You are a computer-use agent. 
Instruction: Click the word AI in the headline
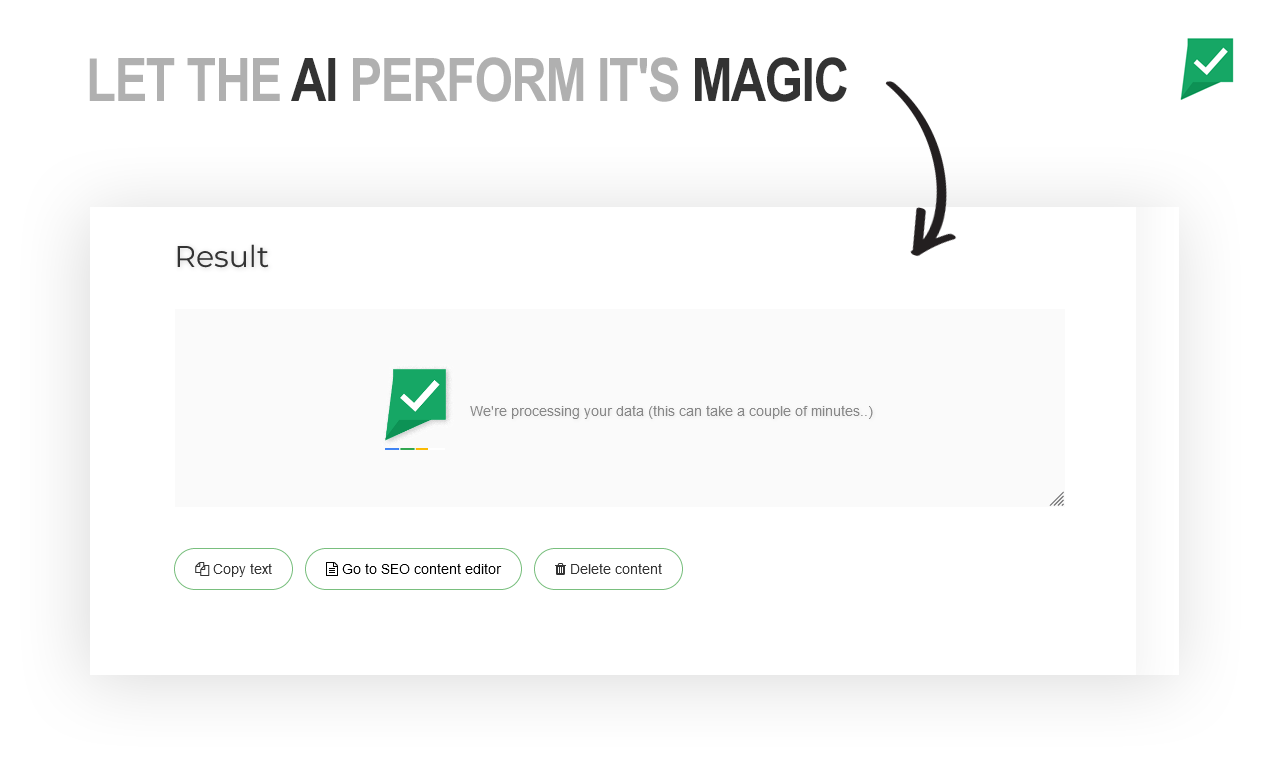click(313, 80)
